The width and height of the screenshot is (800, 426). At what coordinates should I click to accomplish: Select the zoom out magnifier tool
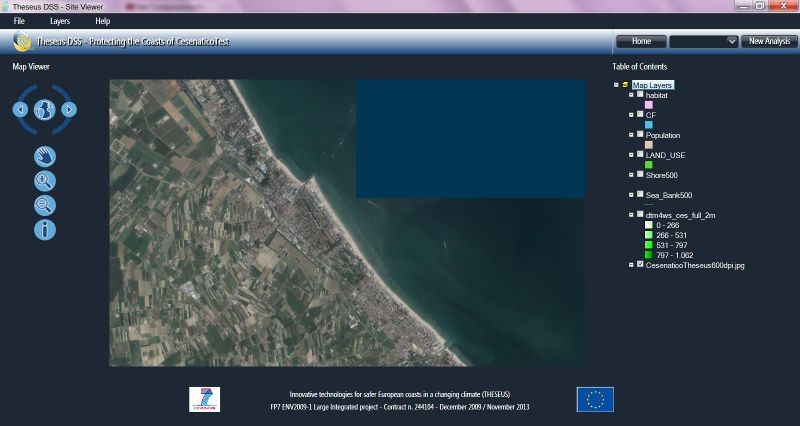click(44, 205)
